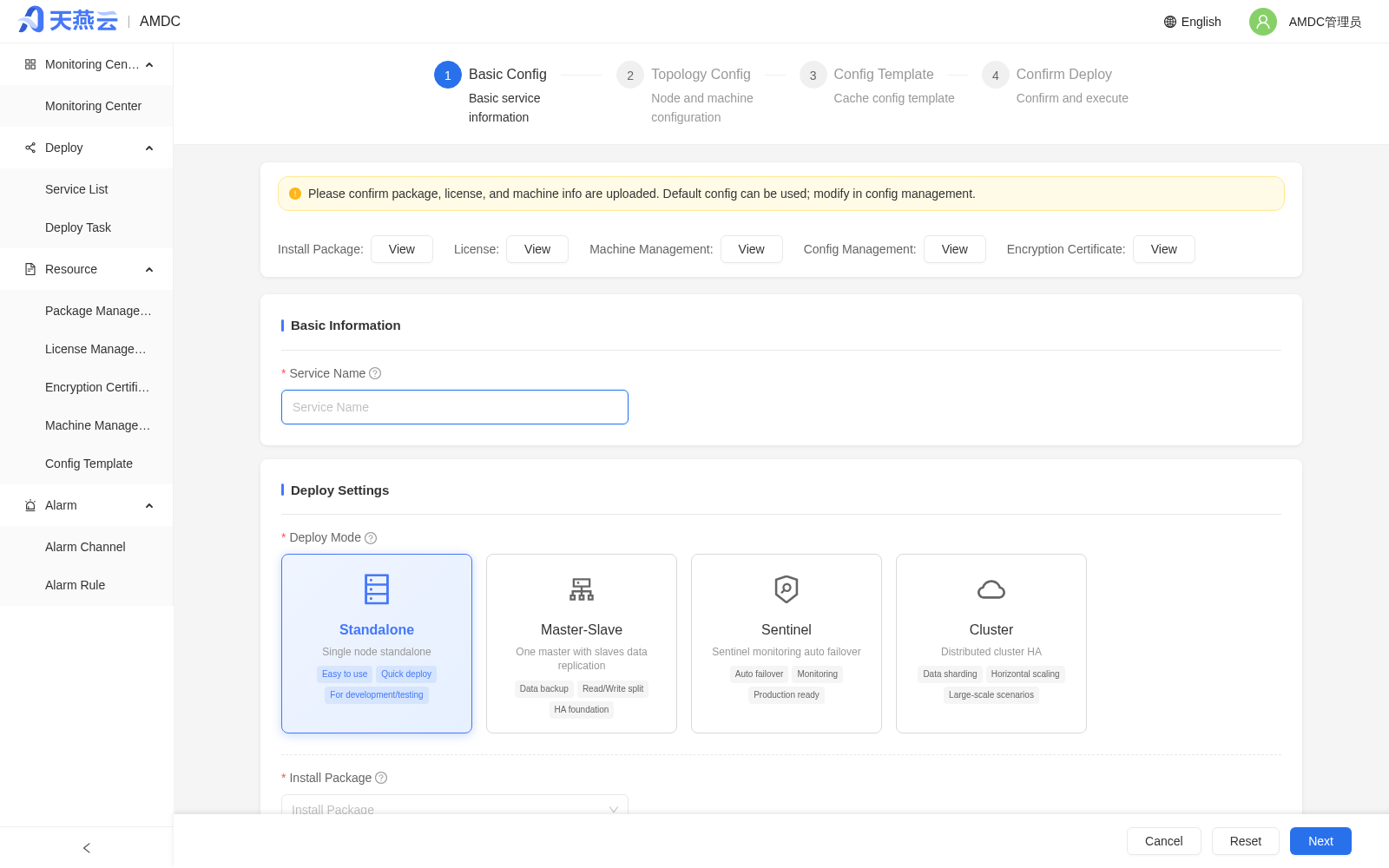Click the AMDC title text in header
1389x868 pixels.
point(160,22)
